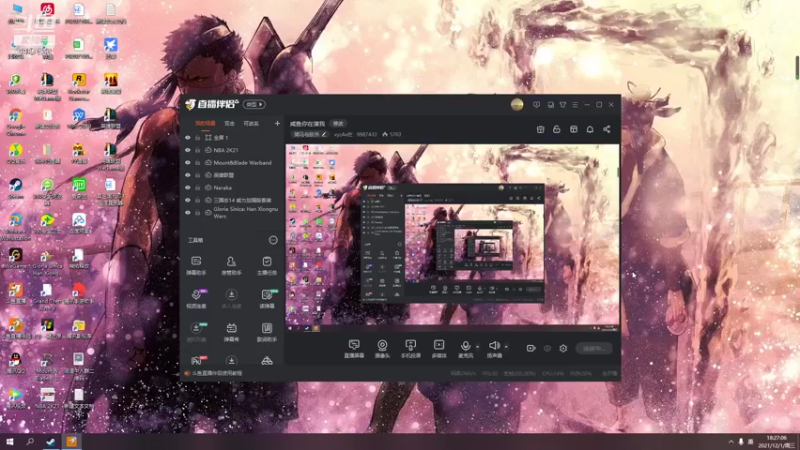Click the Steam taskbar icon
The height and width of the screenshot is (450, 800).
pos(51,442)
